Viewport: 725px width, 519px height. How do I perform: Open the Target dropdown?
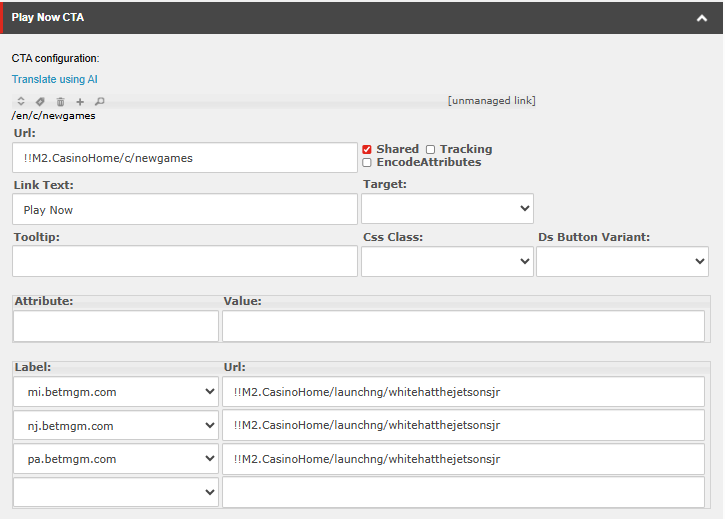tap(447, 209)
